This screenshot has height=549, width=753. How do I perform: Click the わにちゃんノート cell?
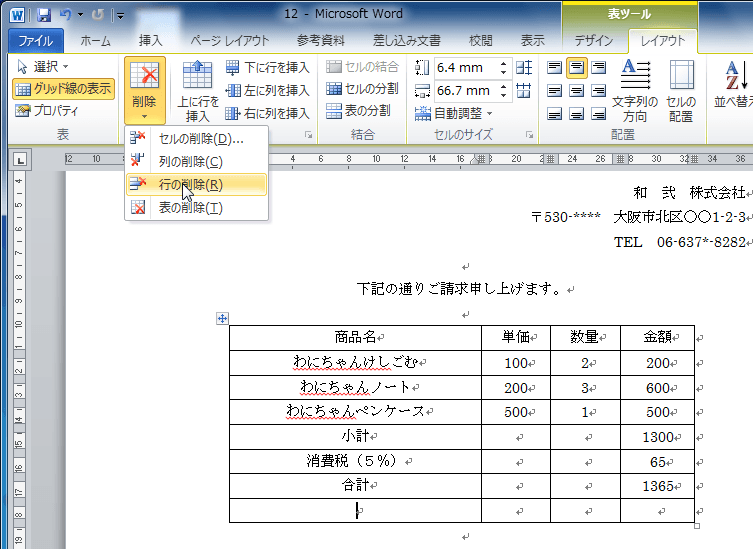[x=355, y=387]
